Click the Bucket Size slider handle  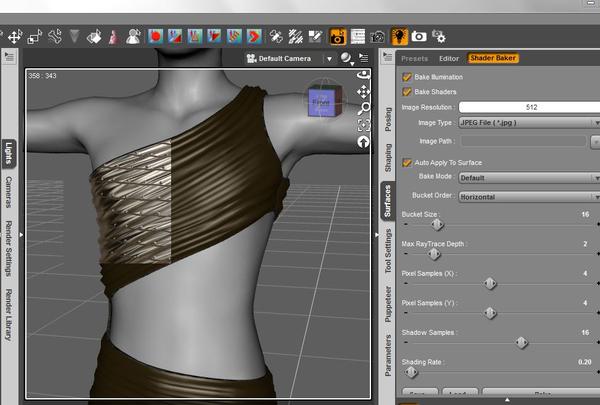pyautogui.click(x=437, y=225)
